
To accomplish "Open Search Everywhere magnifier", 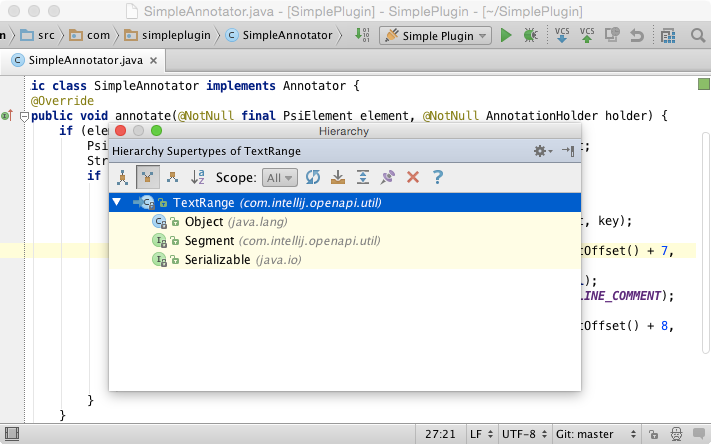I will (x=697, y=35).
